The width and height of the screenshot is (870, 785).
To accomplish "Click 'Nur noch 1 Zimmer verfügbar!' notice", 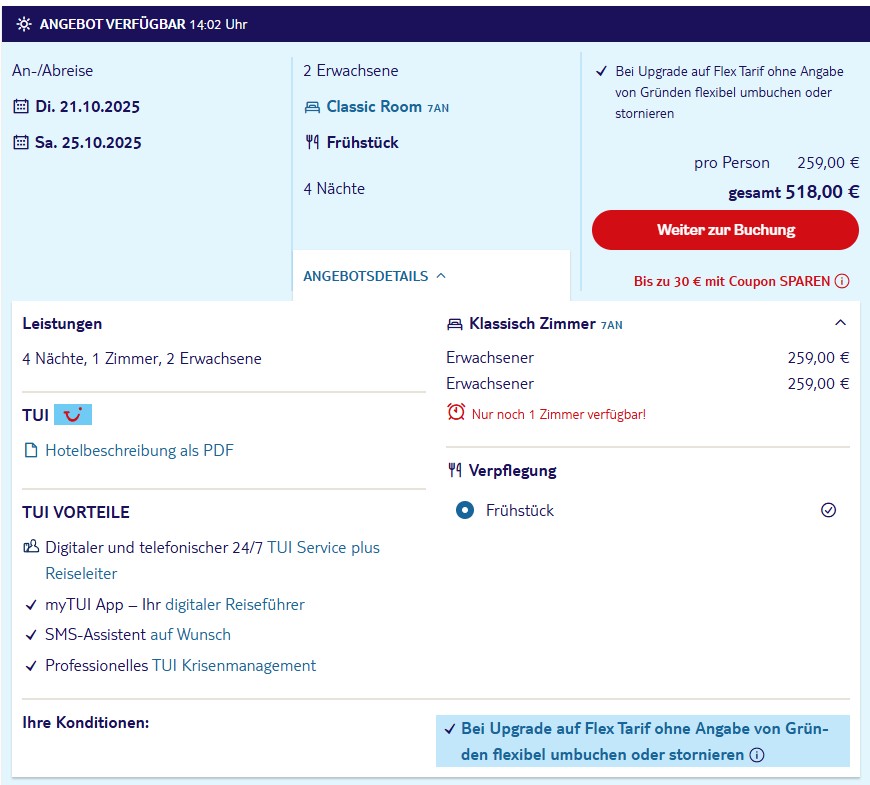I will pos(559,414).
